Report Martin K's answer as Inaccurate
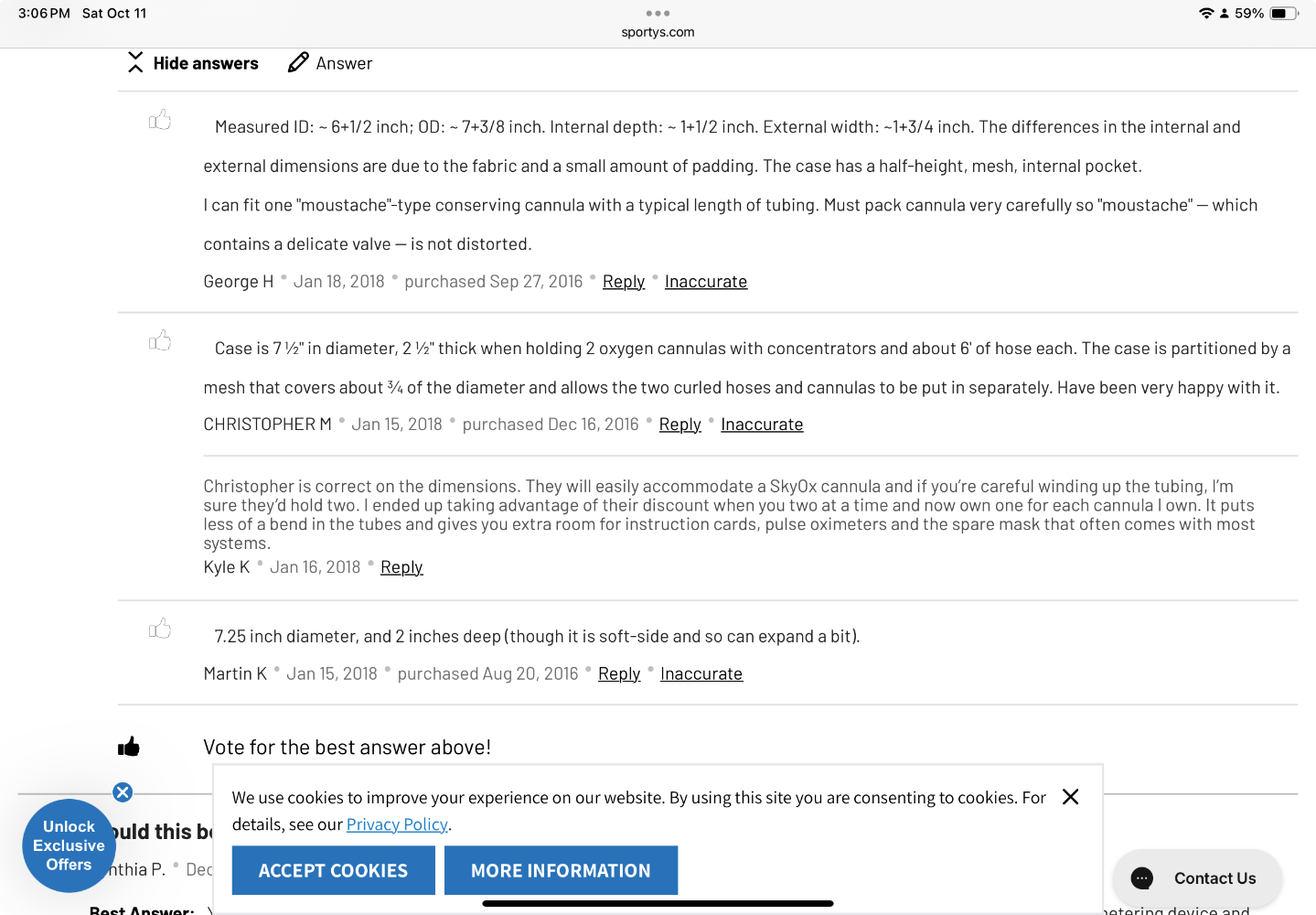Viewport: 1316px width, 915px height. 701,674
